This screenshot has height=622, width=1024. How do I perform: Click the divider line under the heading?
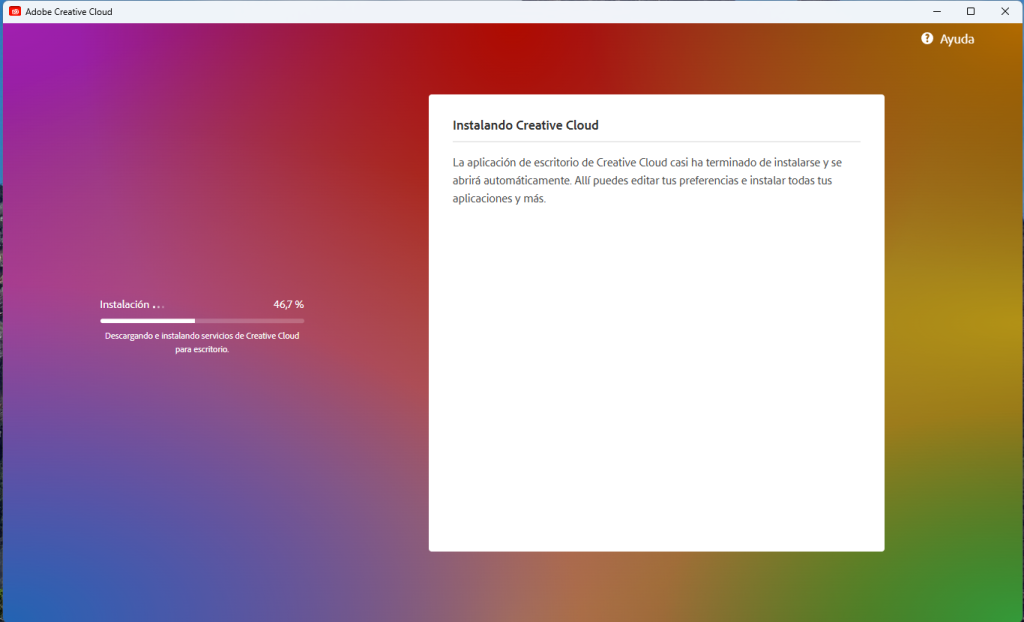click(656, 142)
